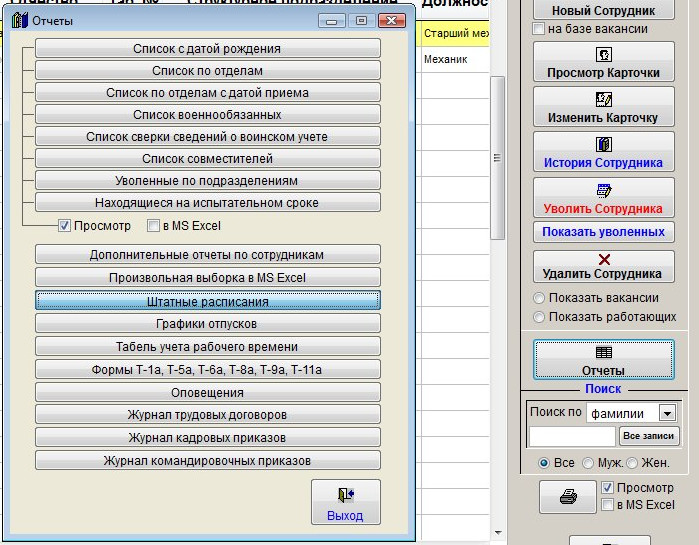Toggle Просмотр checkbox beside printer button
This screenshot has width=699, height=545.
click(607, 488)
